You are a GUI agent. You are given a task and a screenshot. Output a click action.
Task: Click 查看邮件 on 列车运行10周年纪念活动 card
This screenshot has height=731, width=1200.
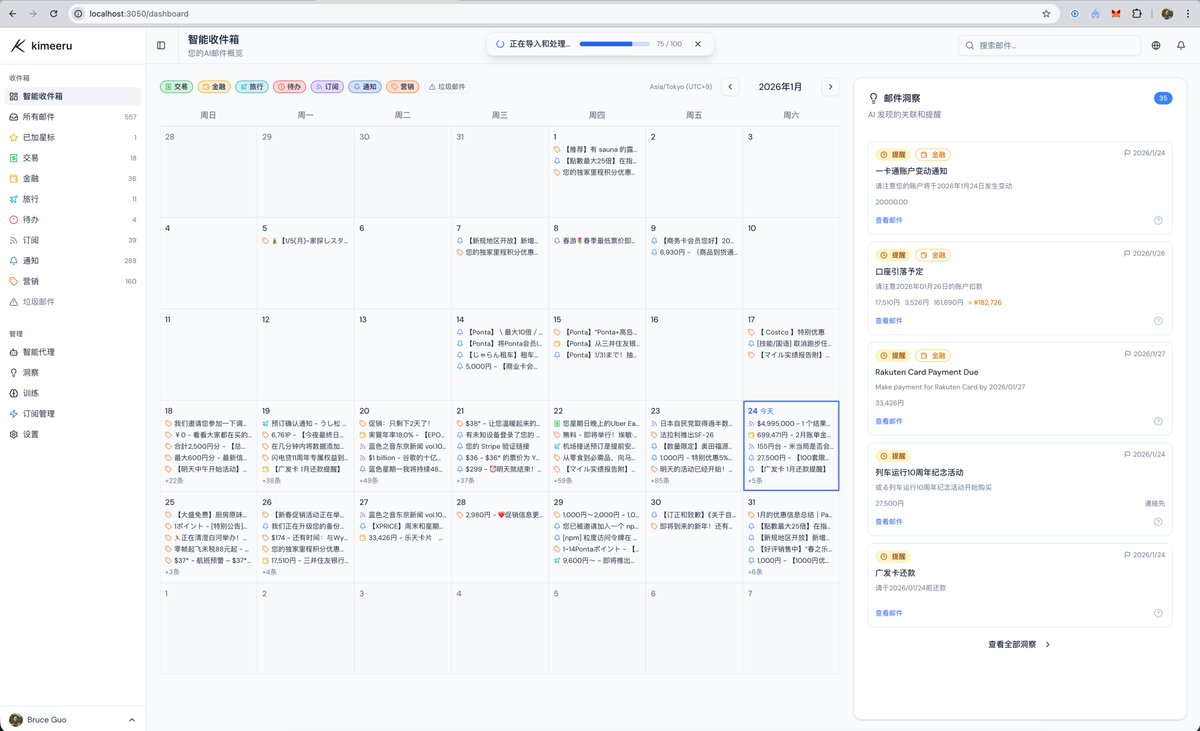pos(889,521)
